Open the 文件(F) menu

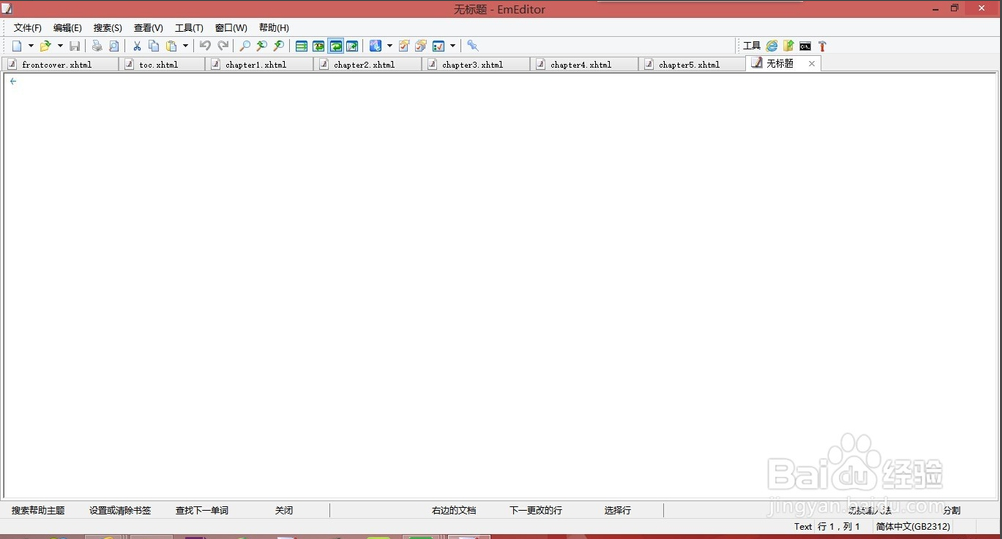tap(27, 28)
